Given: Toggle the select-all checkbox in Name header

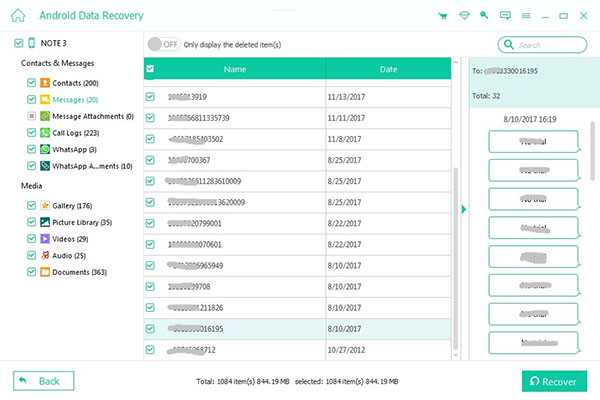Looking at the screenshot, I should tap(150, 69).
